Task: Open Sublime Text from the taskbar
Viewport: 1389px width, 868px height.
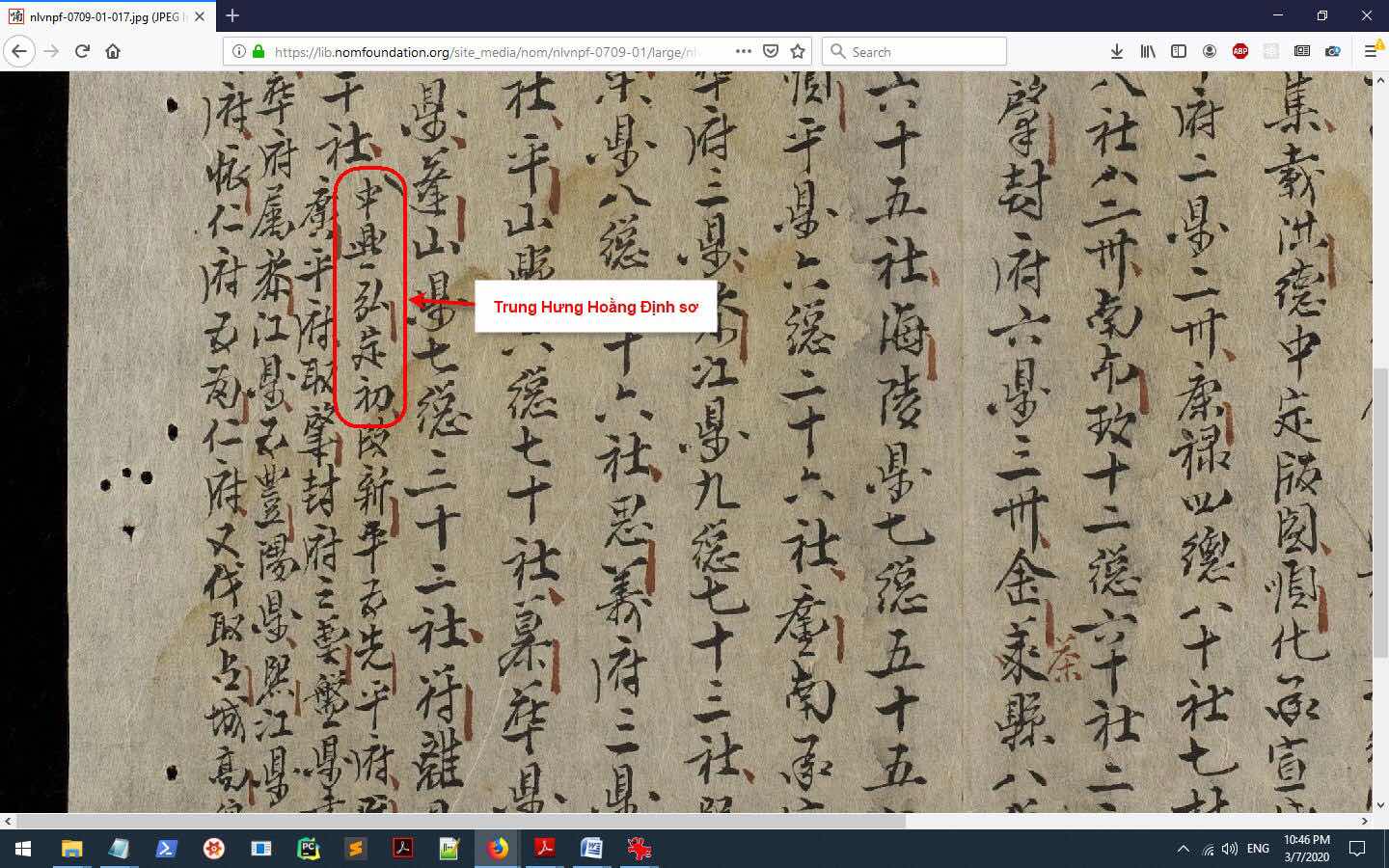Action: tap(356, 849)
